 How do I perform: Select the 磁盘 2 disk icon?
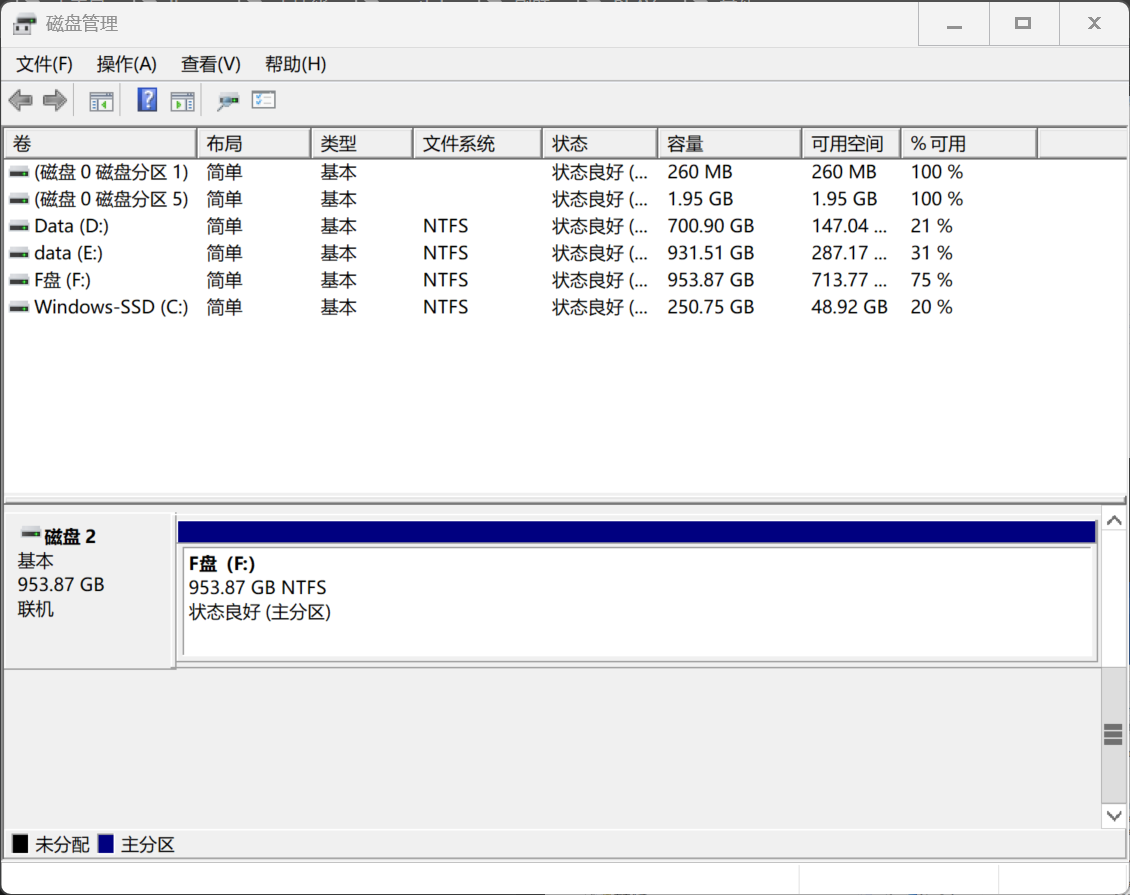[31, 535]
